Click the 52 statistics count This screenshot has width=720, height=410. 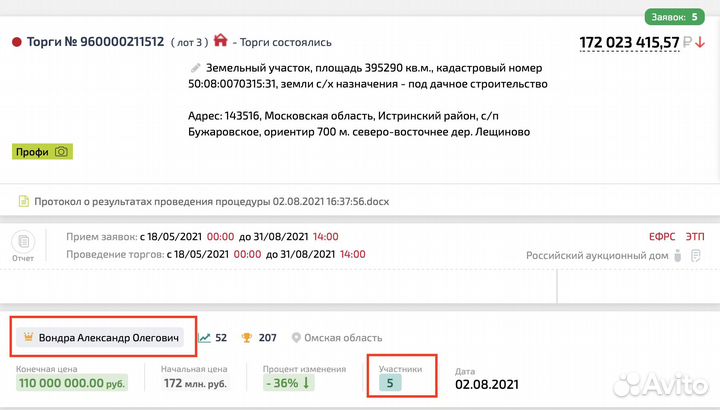221,338
